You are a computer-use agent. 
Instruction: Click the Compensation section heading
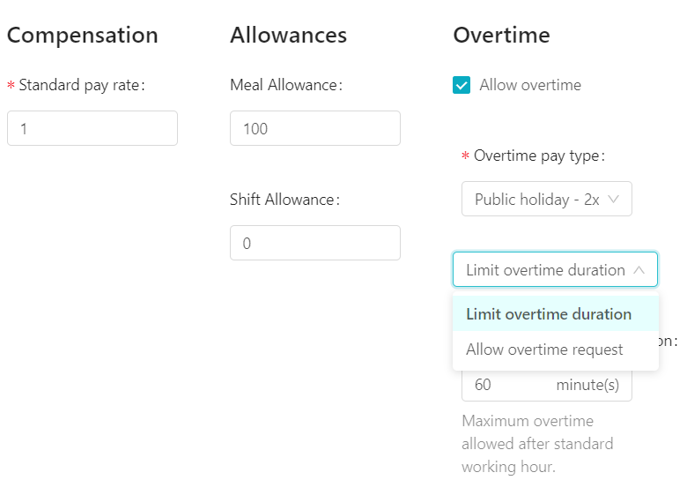point(83,35)
